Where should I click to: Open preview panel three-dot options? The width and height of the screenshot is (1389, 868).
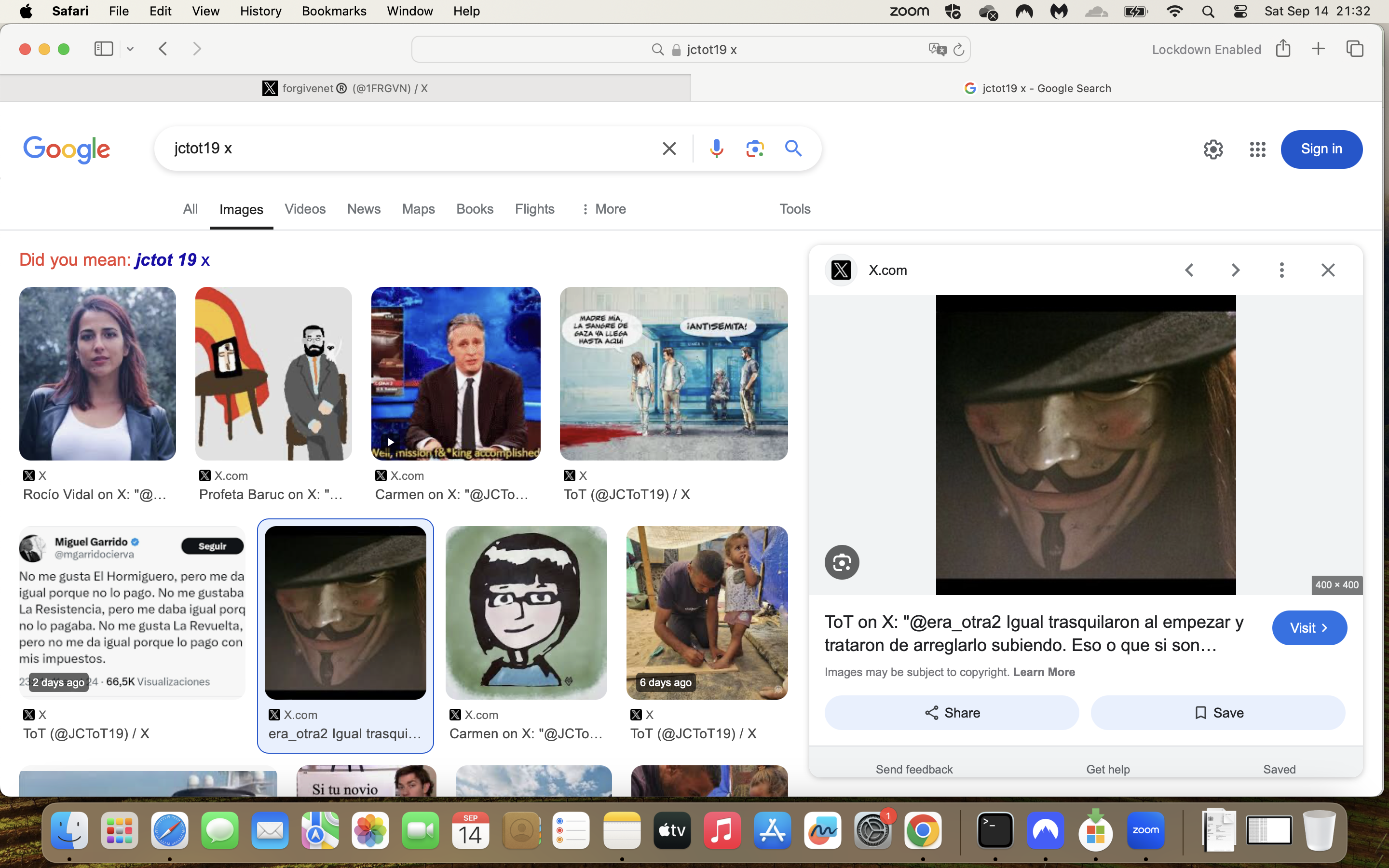coord(1281,270)
